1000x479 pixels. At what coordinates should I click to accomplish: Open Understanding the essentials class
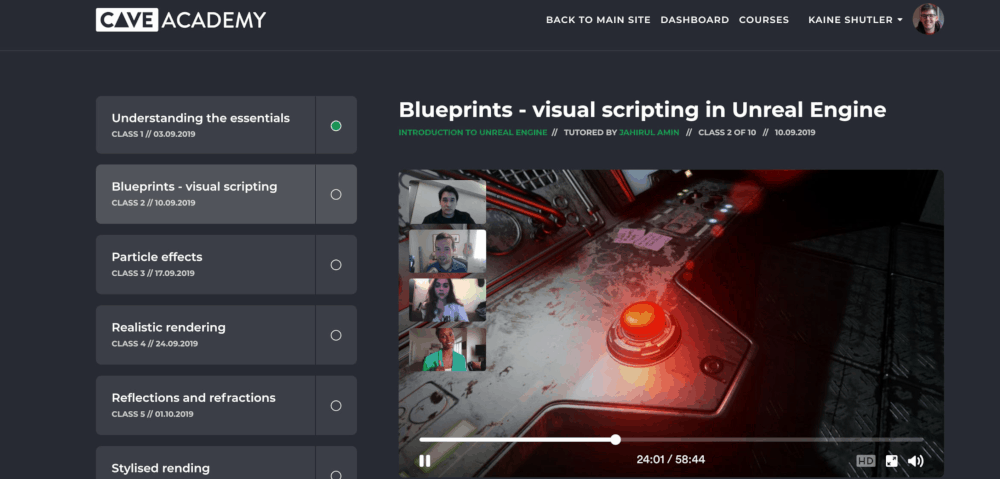pyautogui.click(x=205, y=125)
